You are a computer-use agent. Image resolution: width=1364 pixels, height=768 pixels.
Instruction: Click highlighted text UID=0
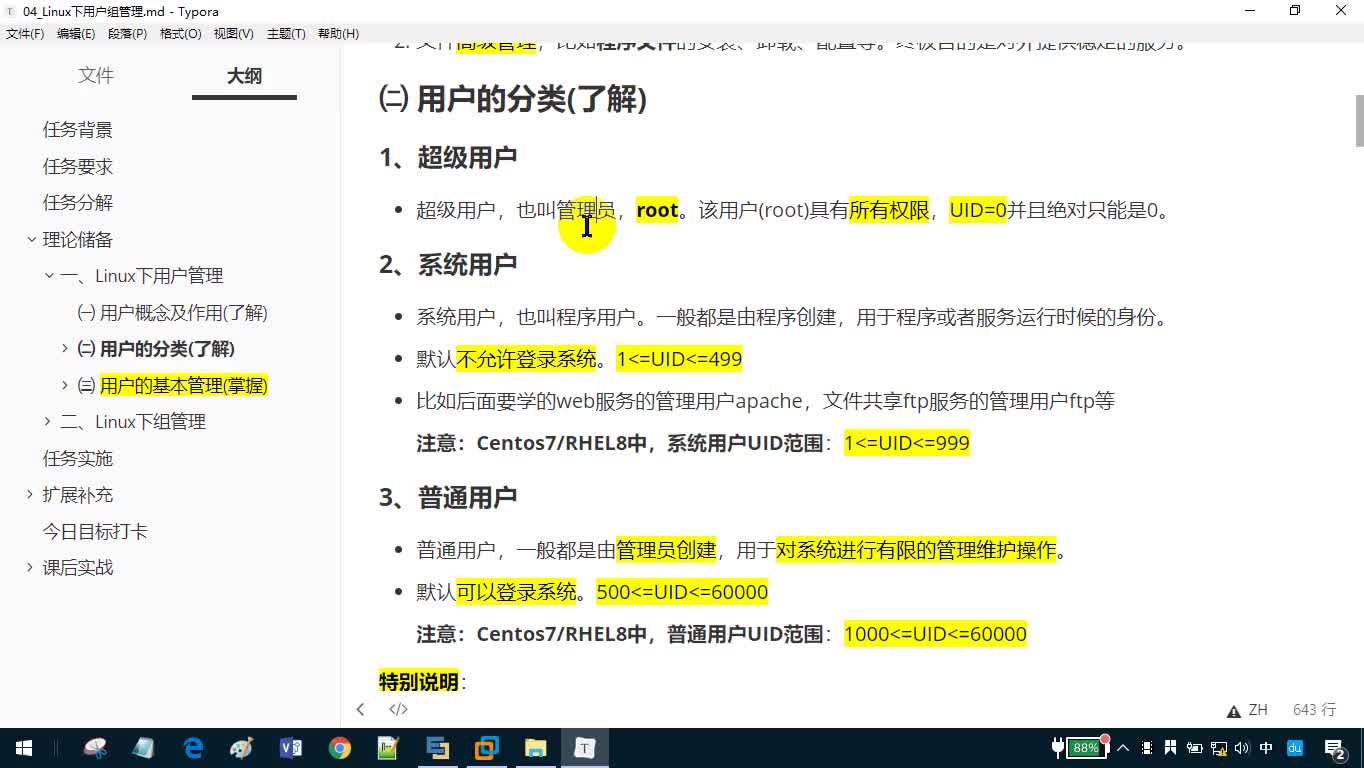(978, 210)
